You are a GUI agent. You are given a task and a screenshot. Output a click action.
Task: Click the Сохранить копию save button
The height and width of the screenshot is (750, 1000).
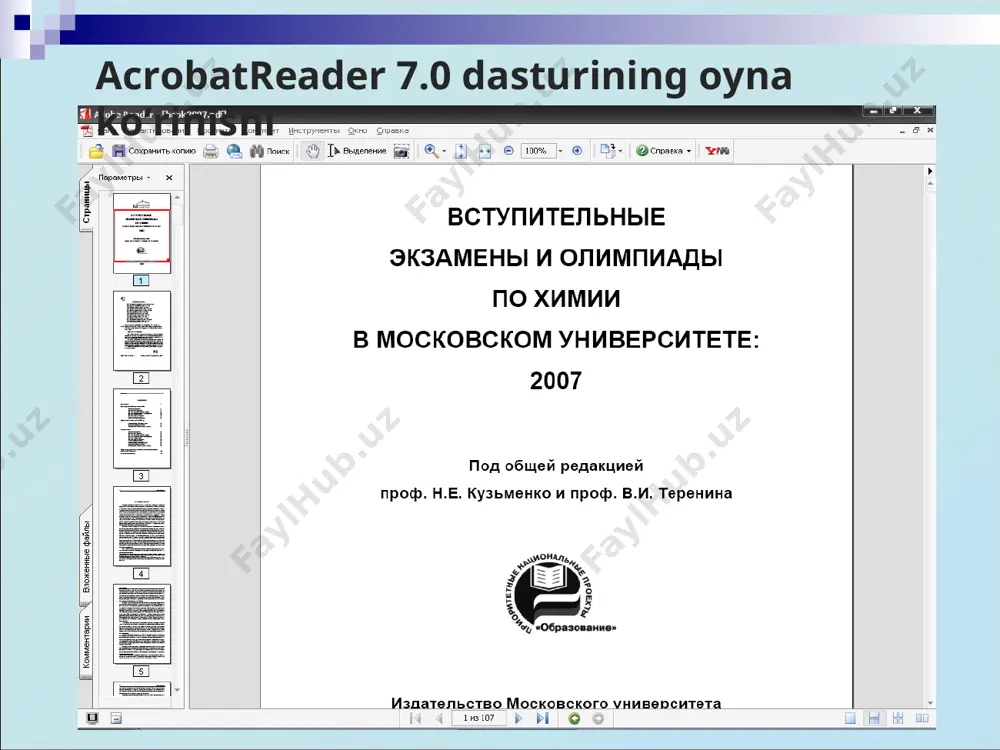154,151
